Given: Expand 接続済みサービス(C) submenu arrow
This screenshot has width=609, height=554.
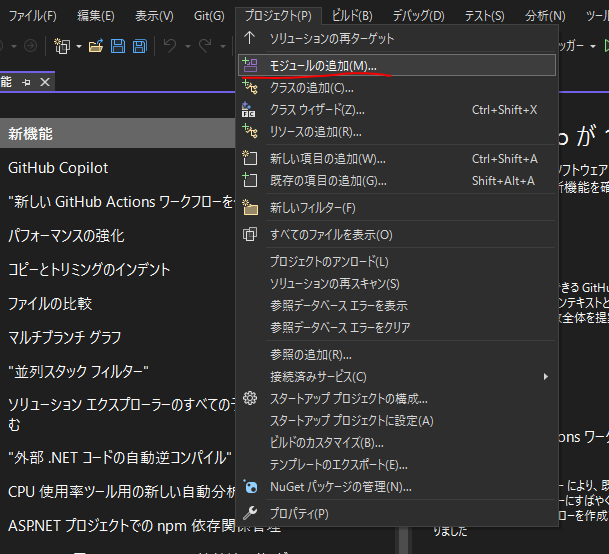Looking at the screenshot, I should [546, 376].
